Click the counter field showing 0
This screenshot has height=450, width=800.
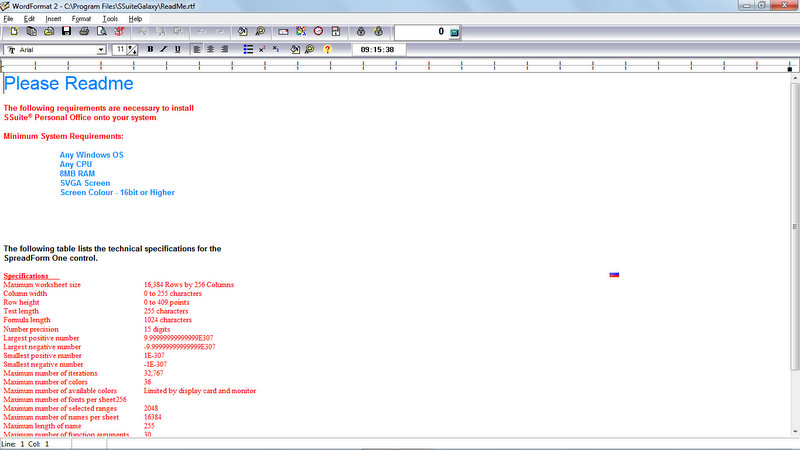[421, 32]
